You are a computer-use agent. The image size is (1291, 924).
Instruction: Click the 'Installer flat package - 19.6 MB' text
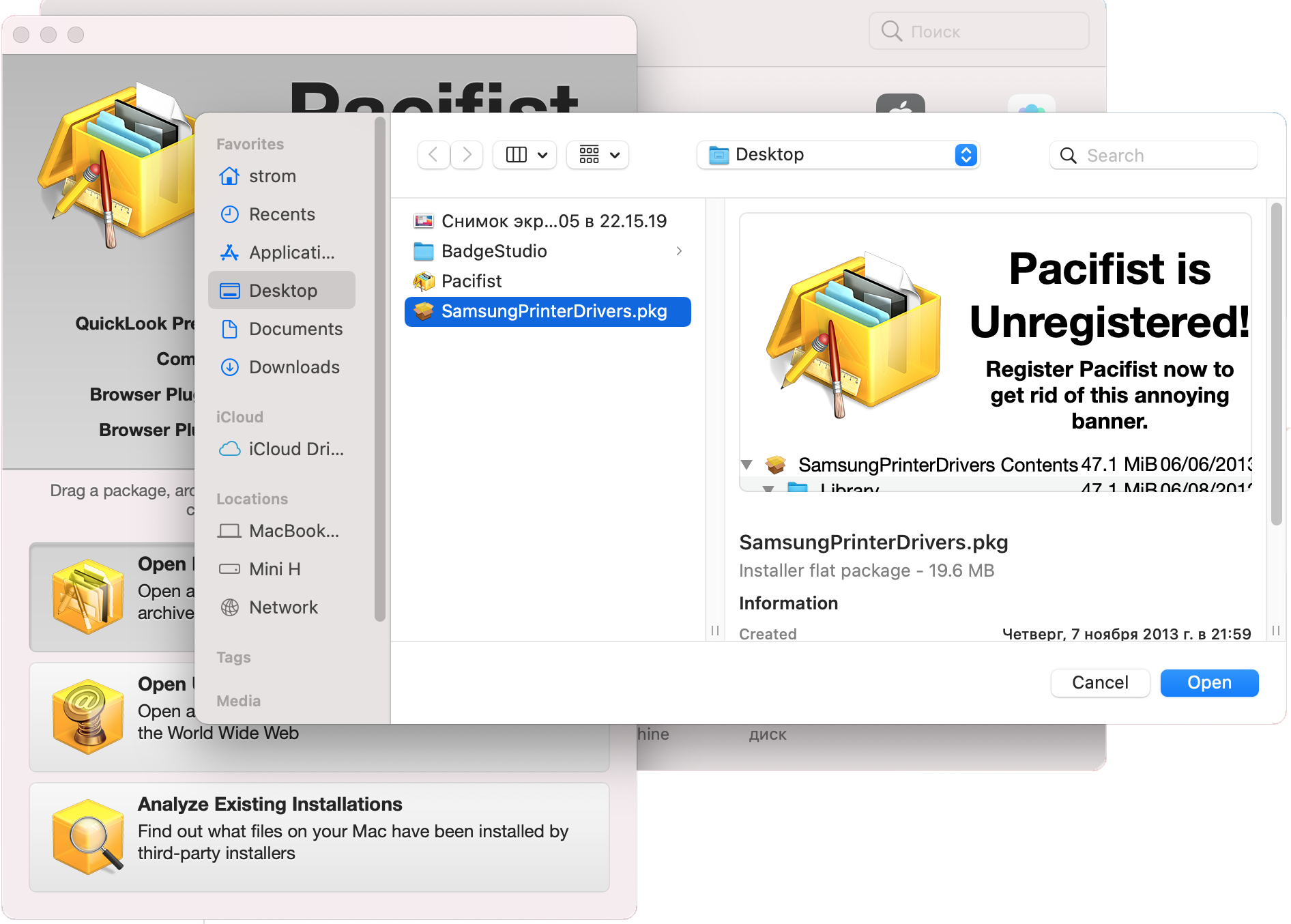(867, 571)
